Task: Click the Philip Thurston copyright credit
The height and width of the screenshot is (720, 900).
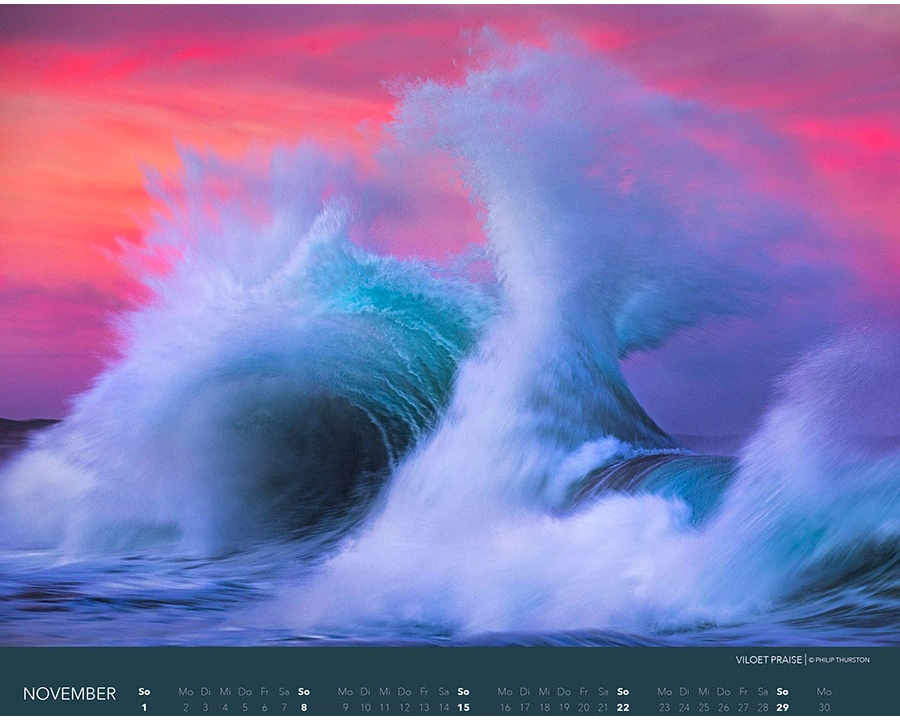Action: click(840, 660)
